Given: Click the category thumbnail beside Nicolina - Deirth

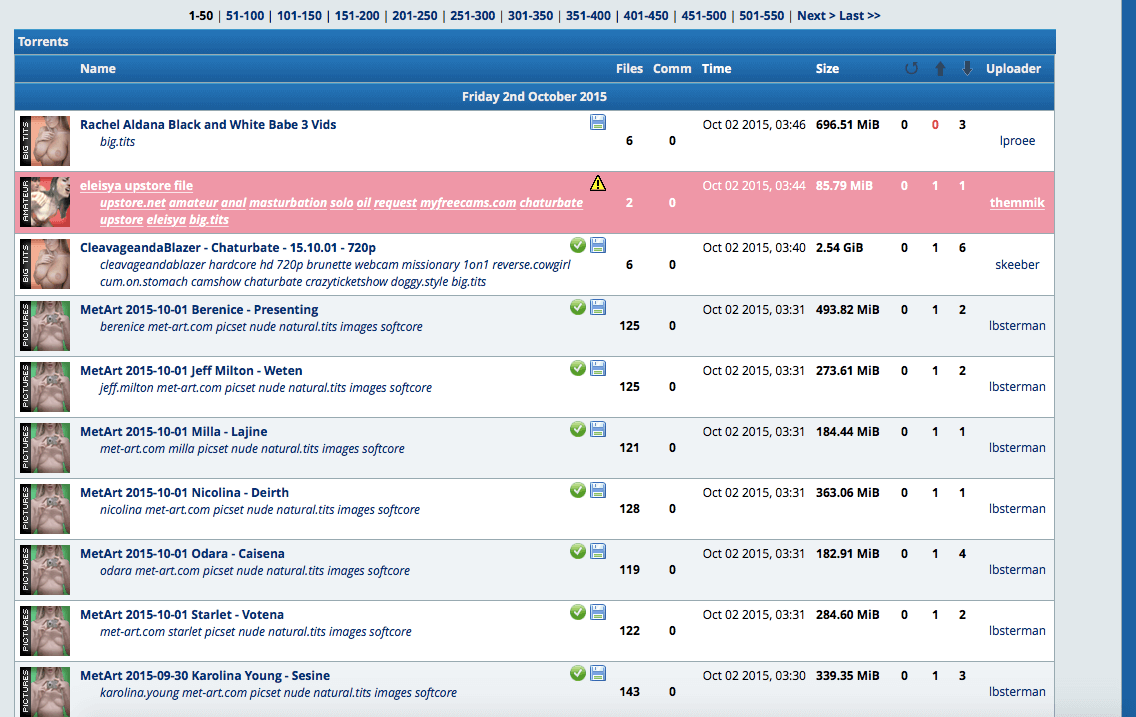Looking at the screenshot, I should [x=45, y=508].
